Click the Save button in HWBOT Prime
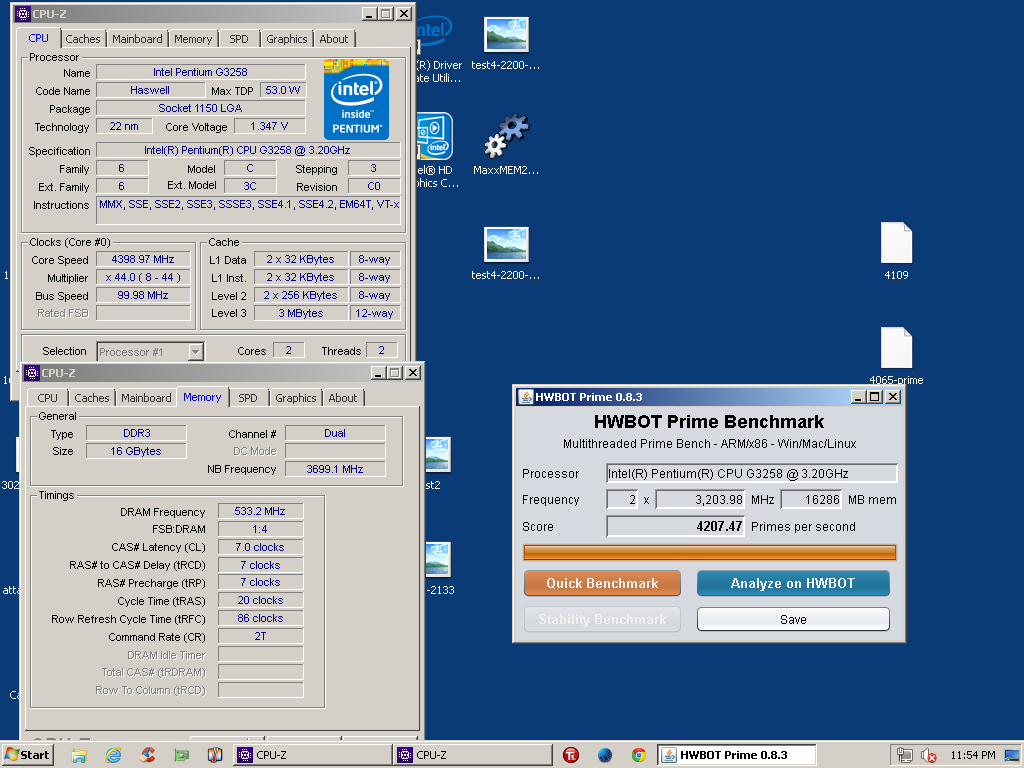Viewport: 1024px width, 768px height. tap(793, 619)
